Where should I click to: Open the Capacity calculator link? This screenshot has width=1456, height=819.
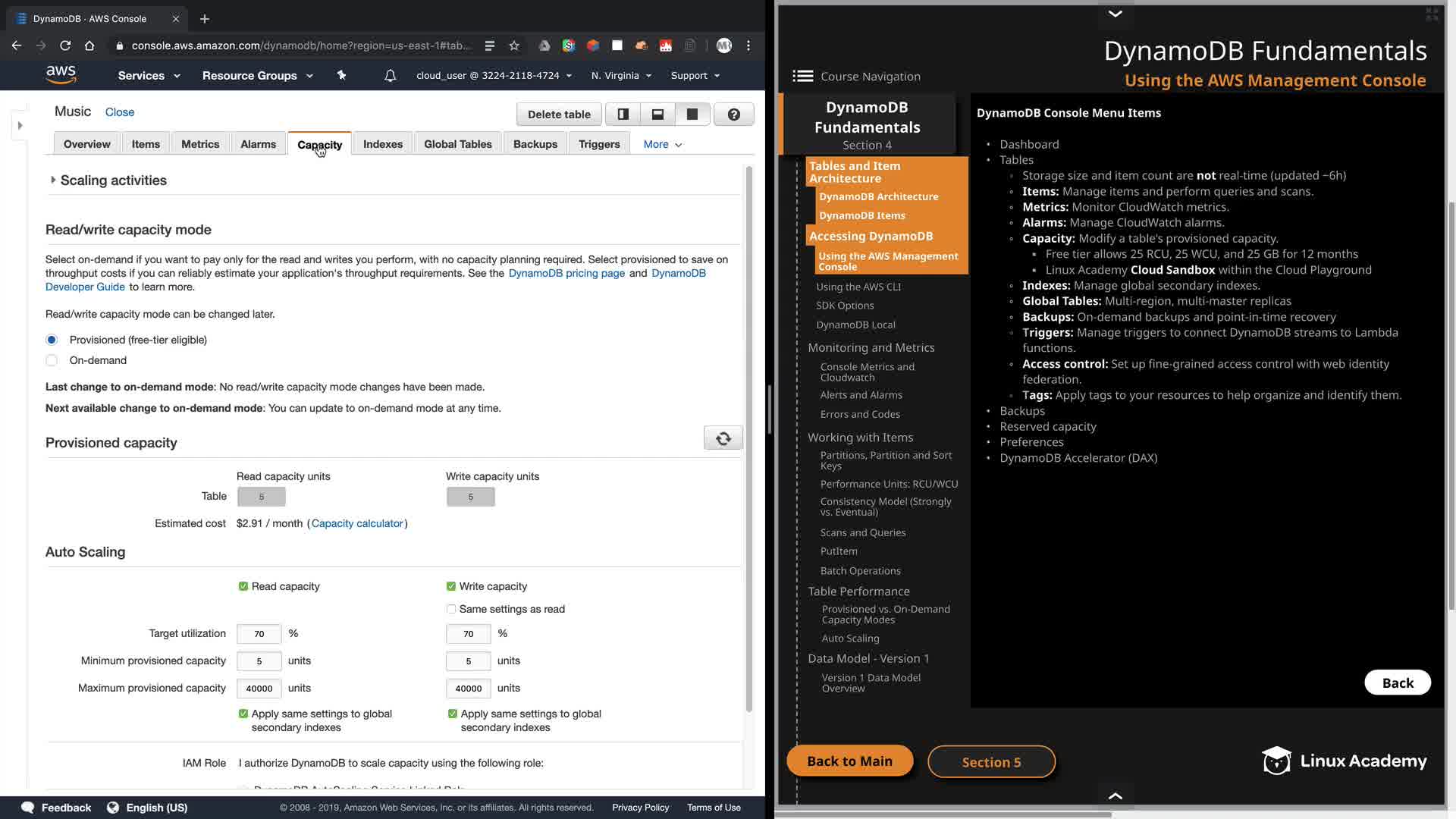(357, 523)
